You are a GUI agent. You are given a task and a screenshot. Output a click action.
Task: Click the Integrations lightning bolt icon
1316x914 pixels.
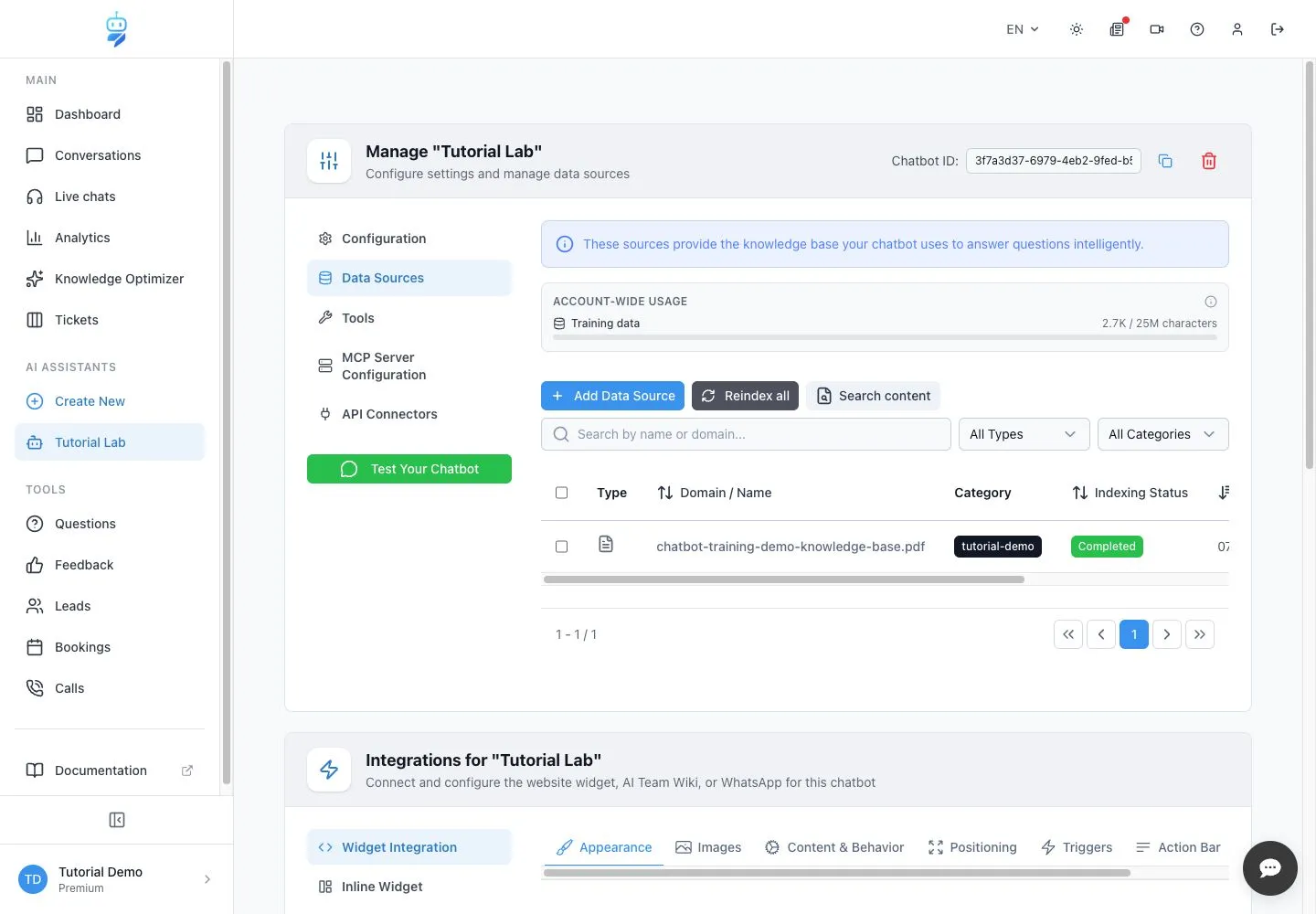329,770
